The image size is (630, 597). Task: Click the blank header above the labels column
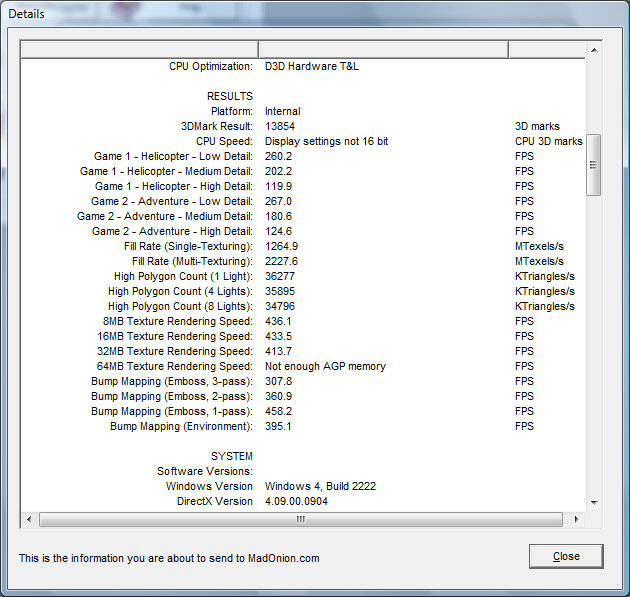pyautogui.click(x=139, y=50)
